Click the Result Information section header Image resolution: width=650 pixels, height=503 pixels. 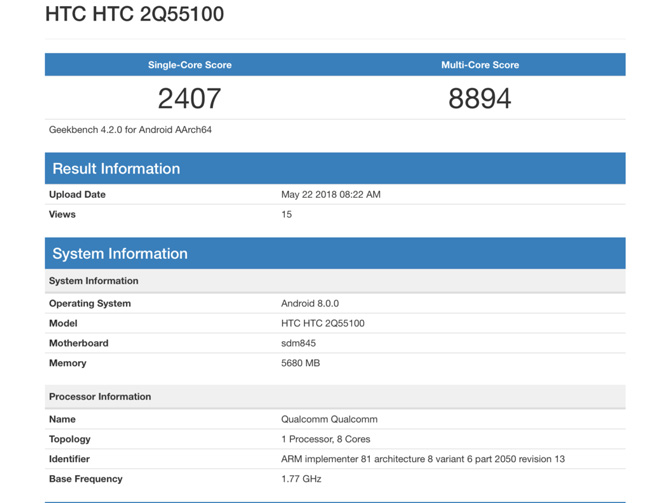pos(335,168)
